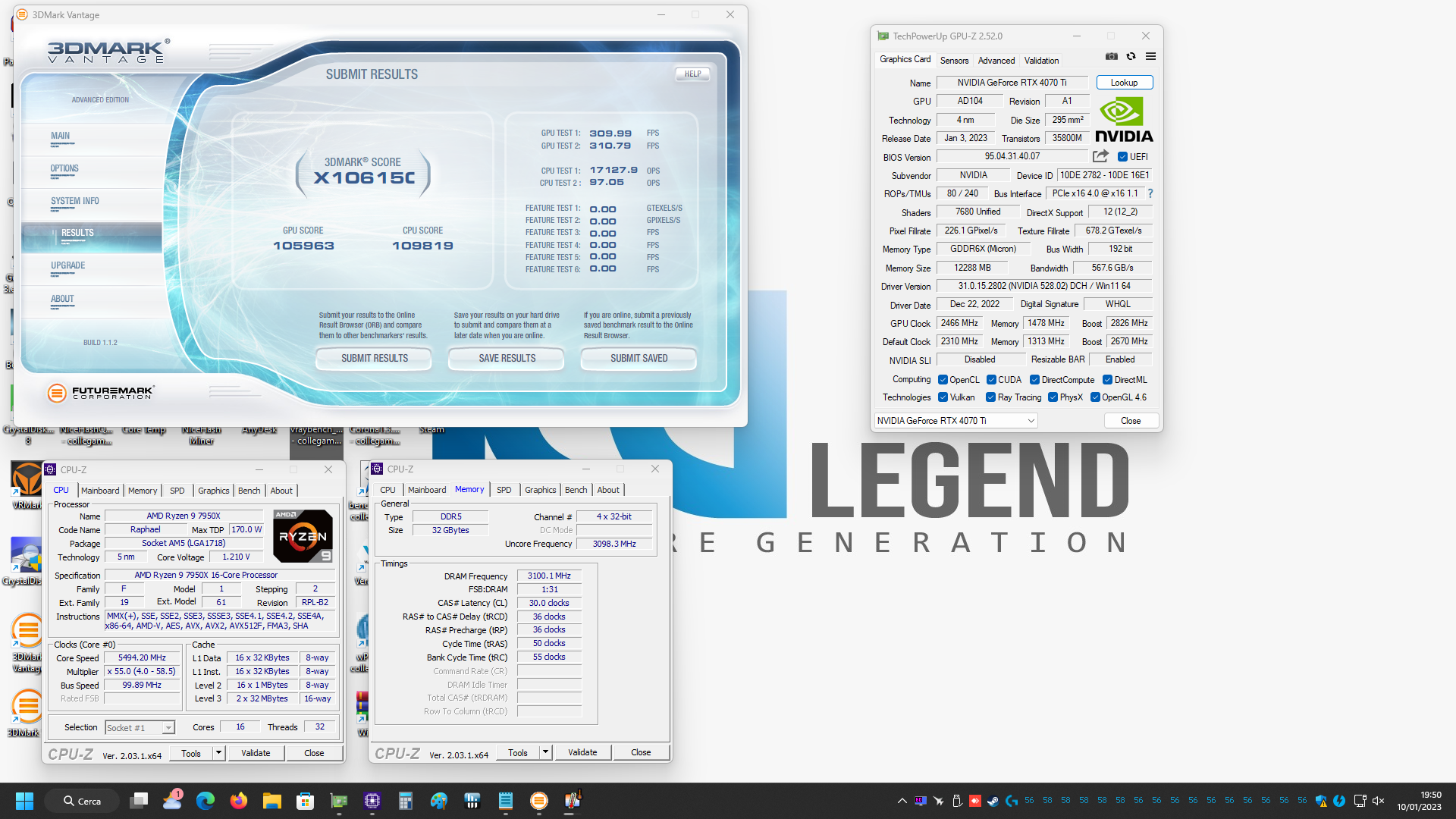Click the BIOS version share/export icon

(x=1100, y=156)
